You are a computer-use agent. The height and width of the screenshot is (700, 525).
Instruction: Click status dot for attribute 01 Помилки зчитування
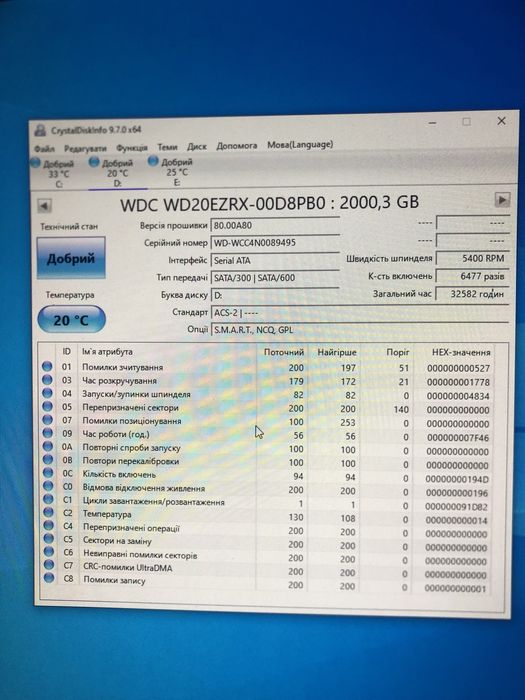click(47, 367)
